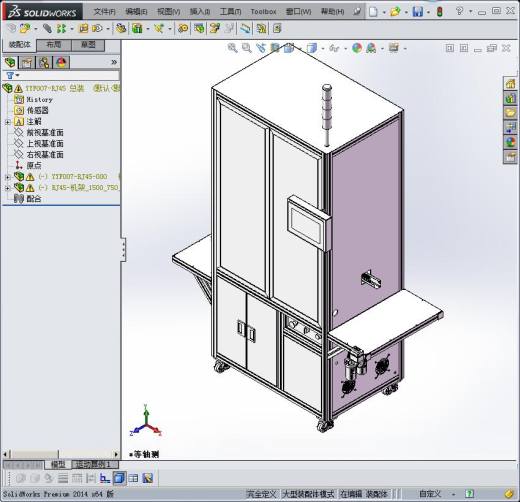Select 上视基准面 Top Plane in tree
This screenshot has height=502, width=520.
[x=45, y=144]
